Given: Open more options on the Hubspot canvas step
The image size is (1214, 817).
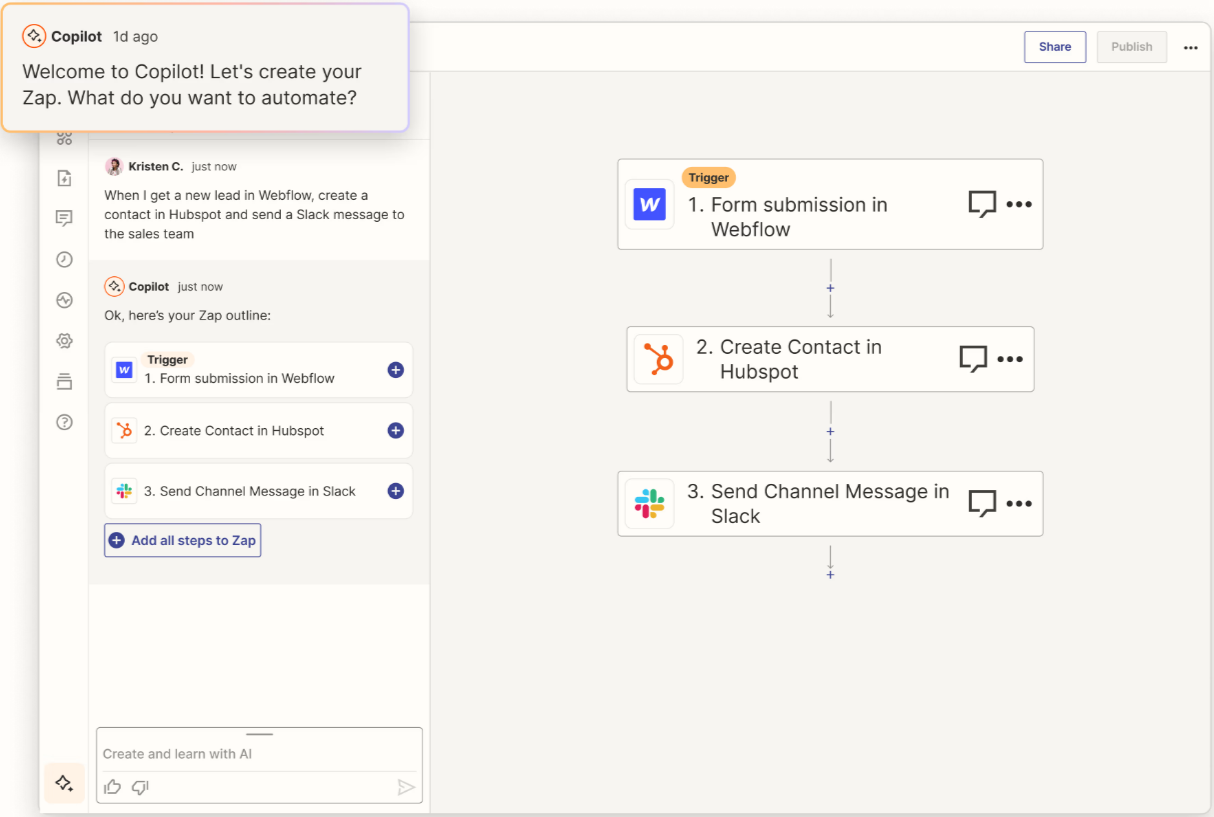Looking at the screenshot, I should (1010, 359).
